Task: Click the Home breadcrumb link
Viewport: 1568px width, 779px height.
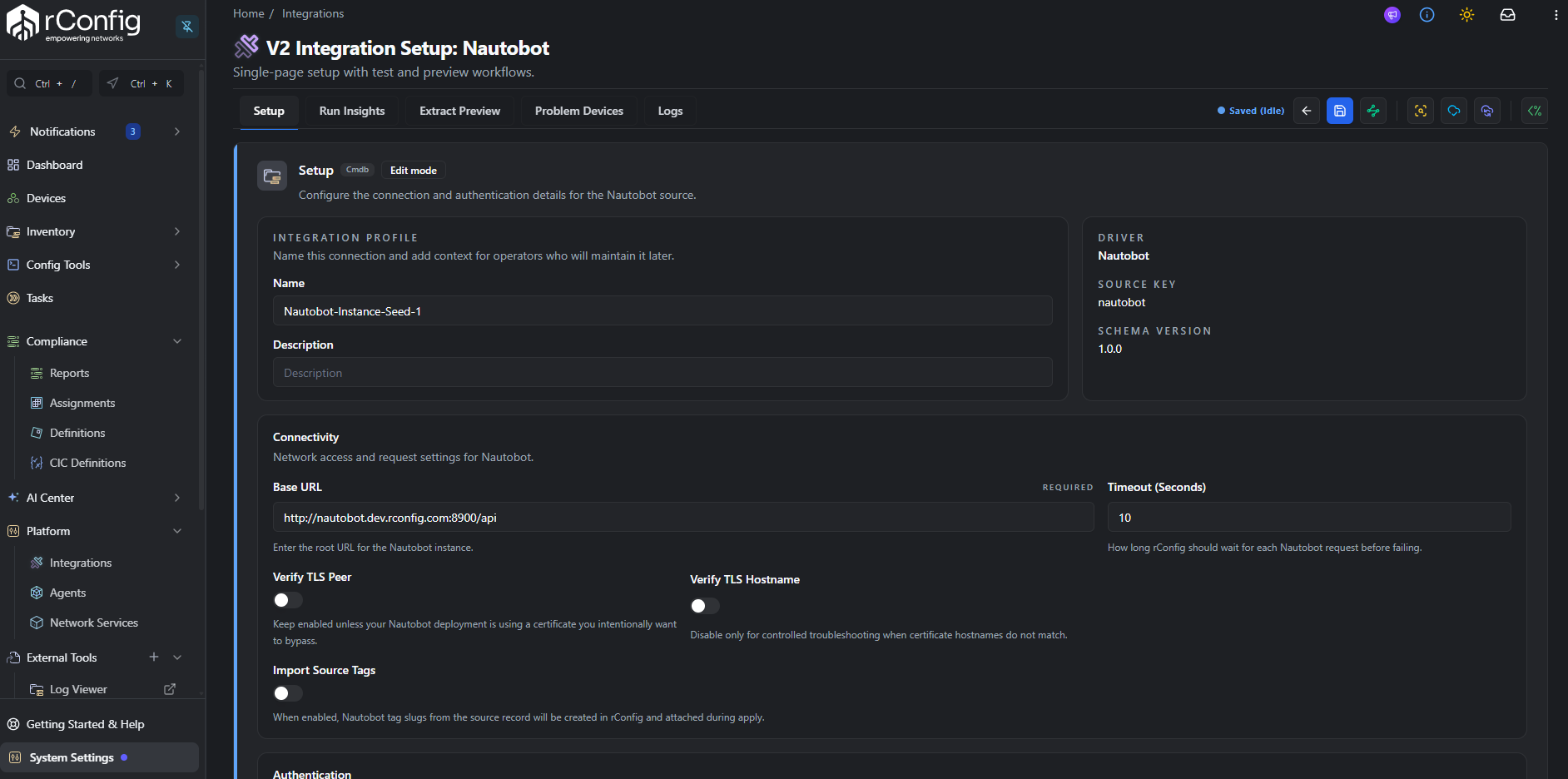Action: coord(249,13)
